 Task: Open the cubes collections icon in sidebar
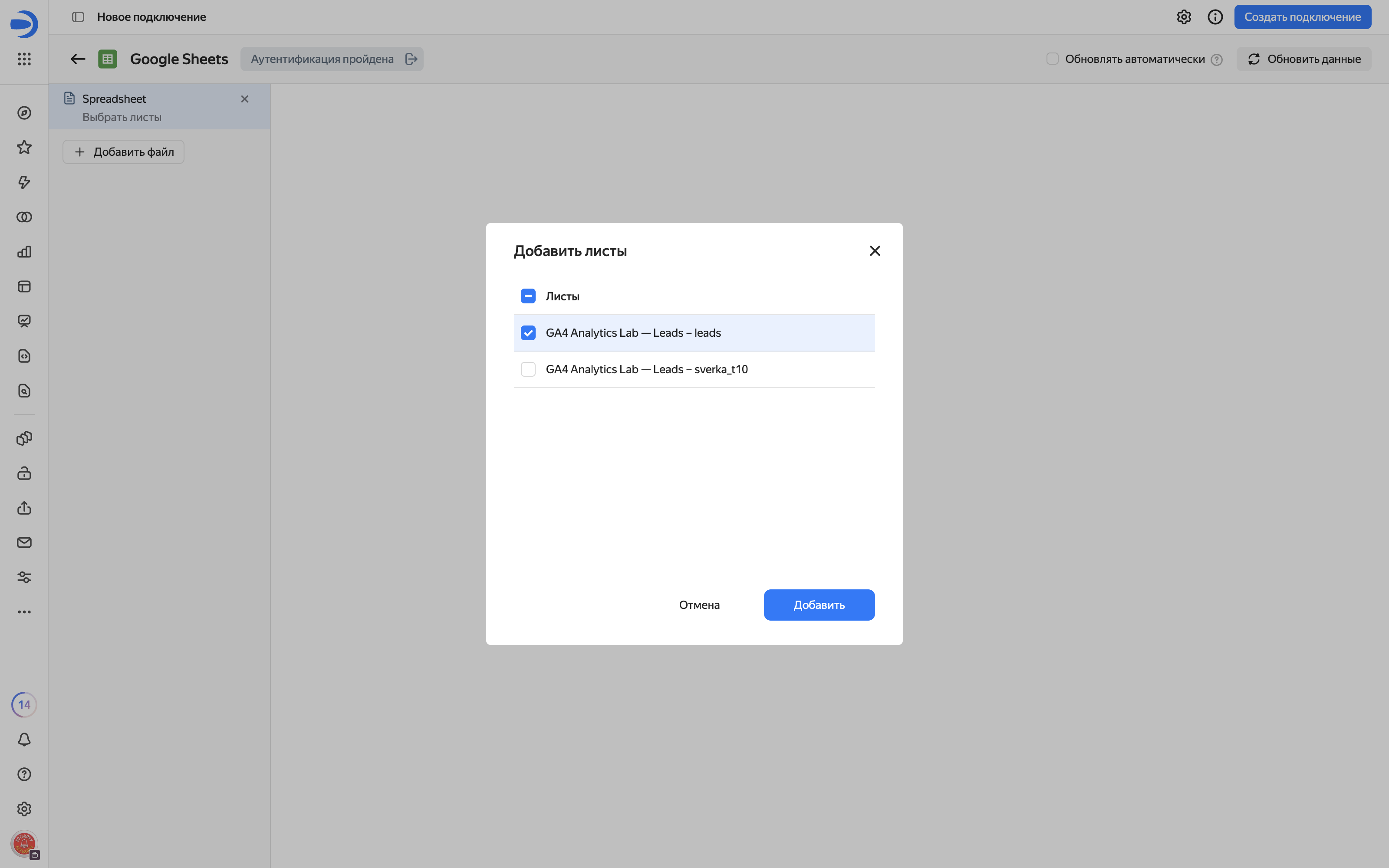(24, 439)
